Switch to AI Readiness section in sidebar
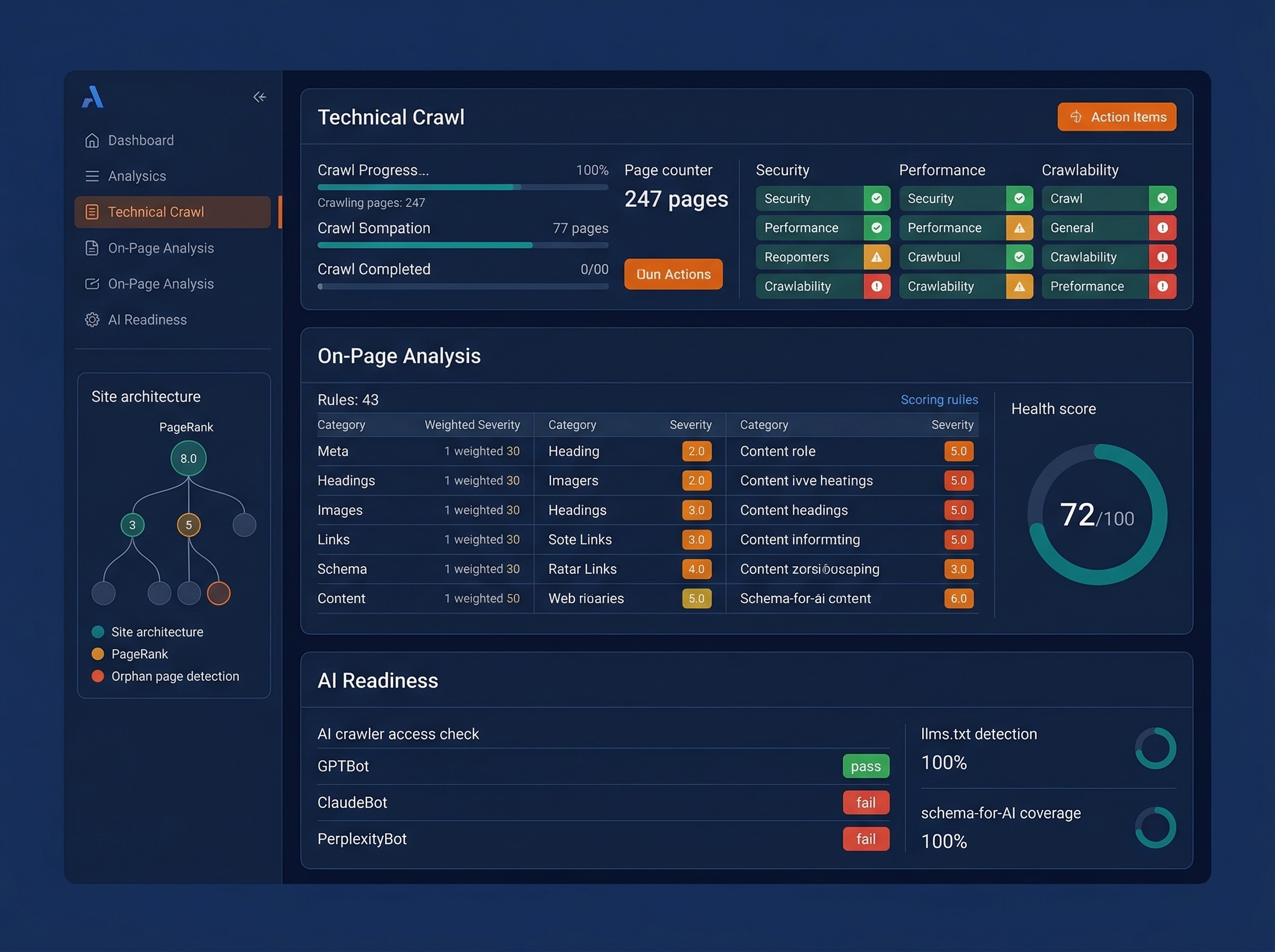 (148, 319)
